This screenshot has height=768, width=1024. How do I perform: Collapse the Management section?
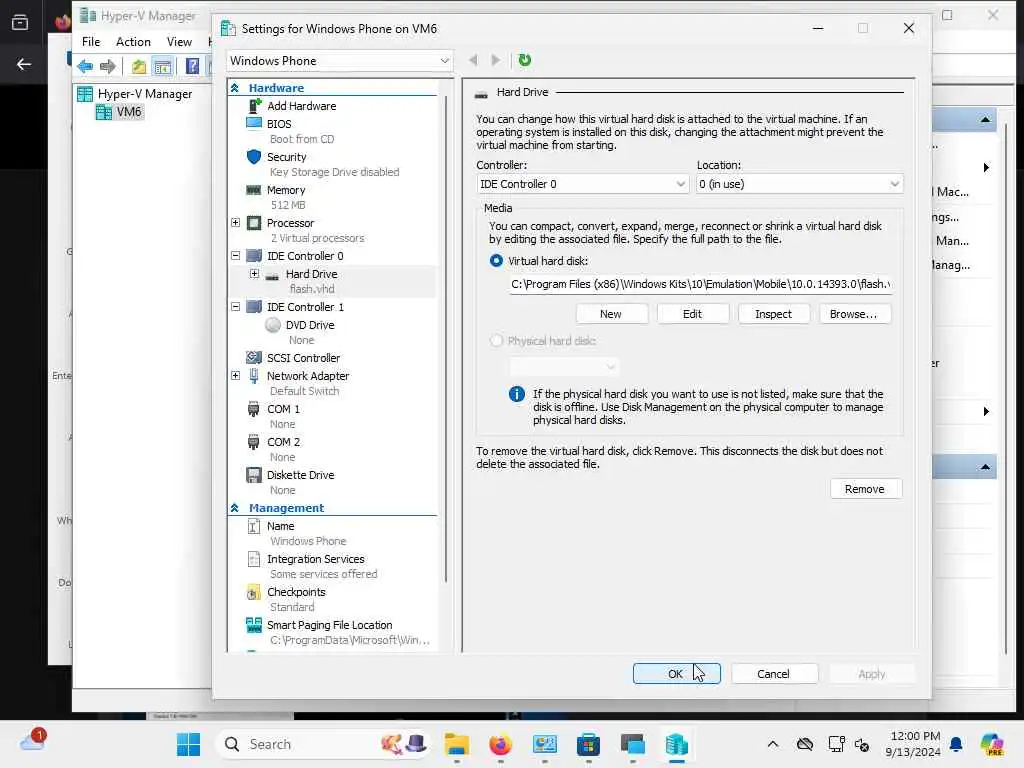coord(235,507)
